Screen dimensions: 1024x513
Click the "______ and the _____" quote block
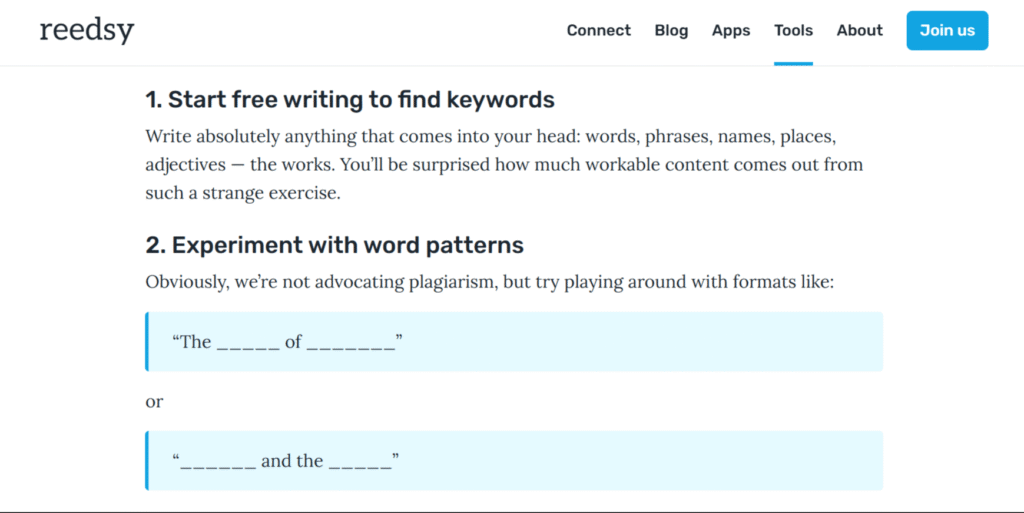(514, 461)
